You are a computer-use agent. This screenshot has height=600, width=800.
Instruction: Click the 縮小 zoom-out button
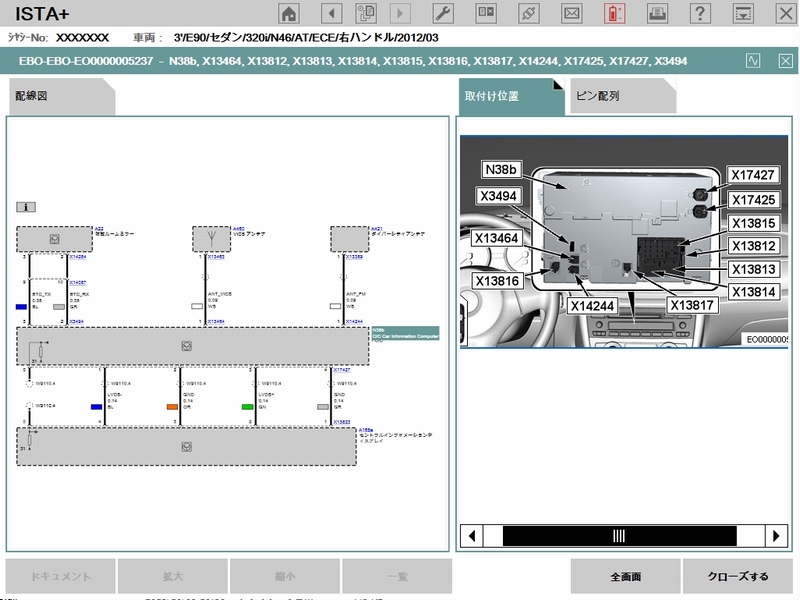coord(285,577)
